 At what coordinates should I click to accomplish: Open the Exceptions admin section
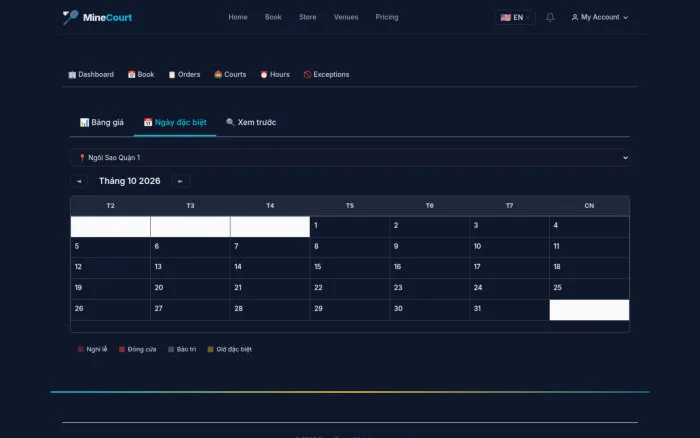(x=326, y=75)
